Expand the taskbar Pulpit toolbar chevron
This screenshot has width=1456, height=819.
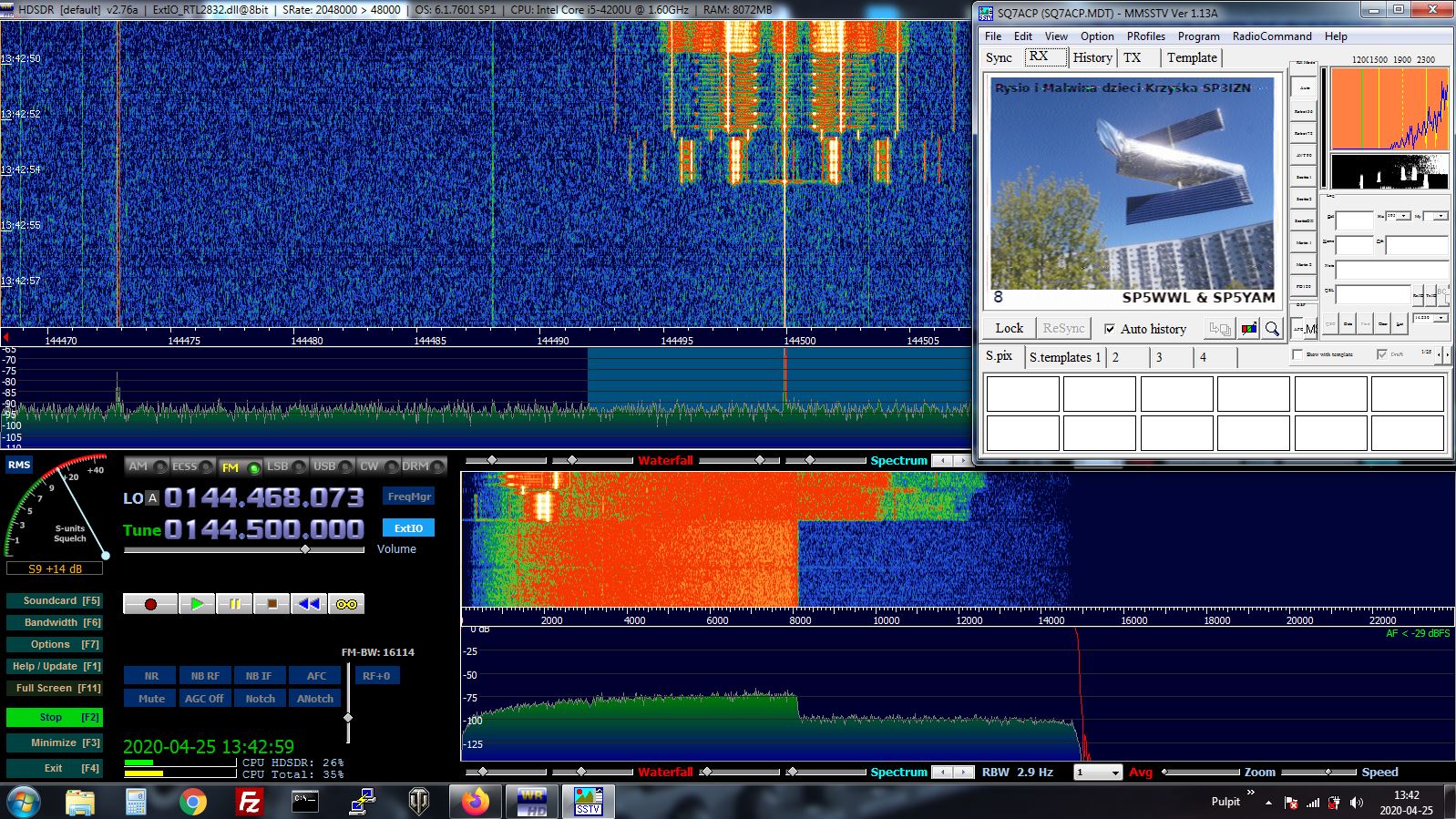(x=1251, y=793)
